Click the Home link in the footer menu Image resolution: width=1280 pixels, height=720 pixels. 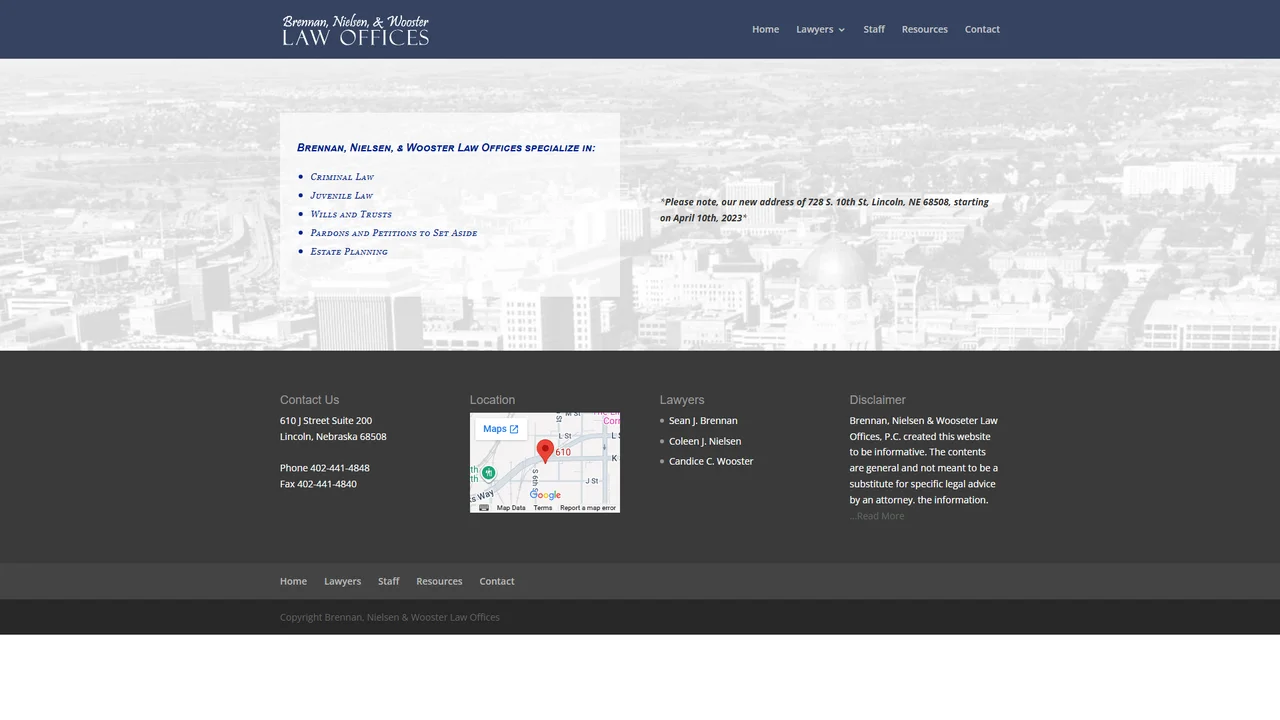[293, 581]
